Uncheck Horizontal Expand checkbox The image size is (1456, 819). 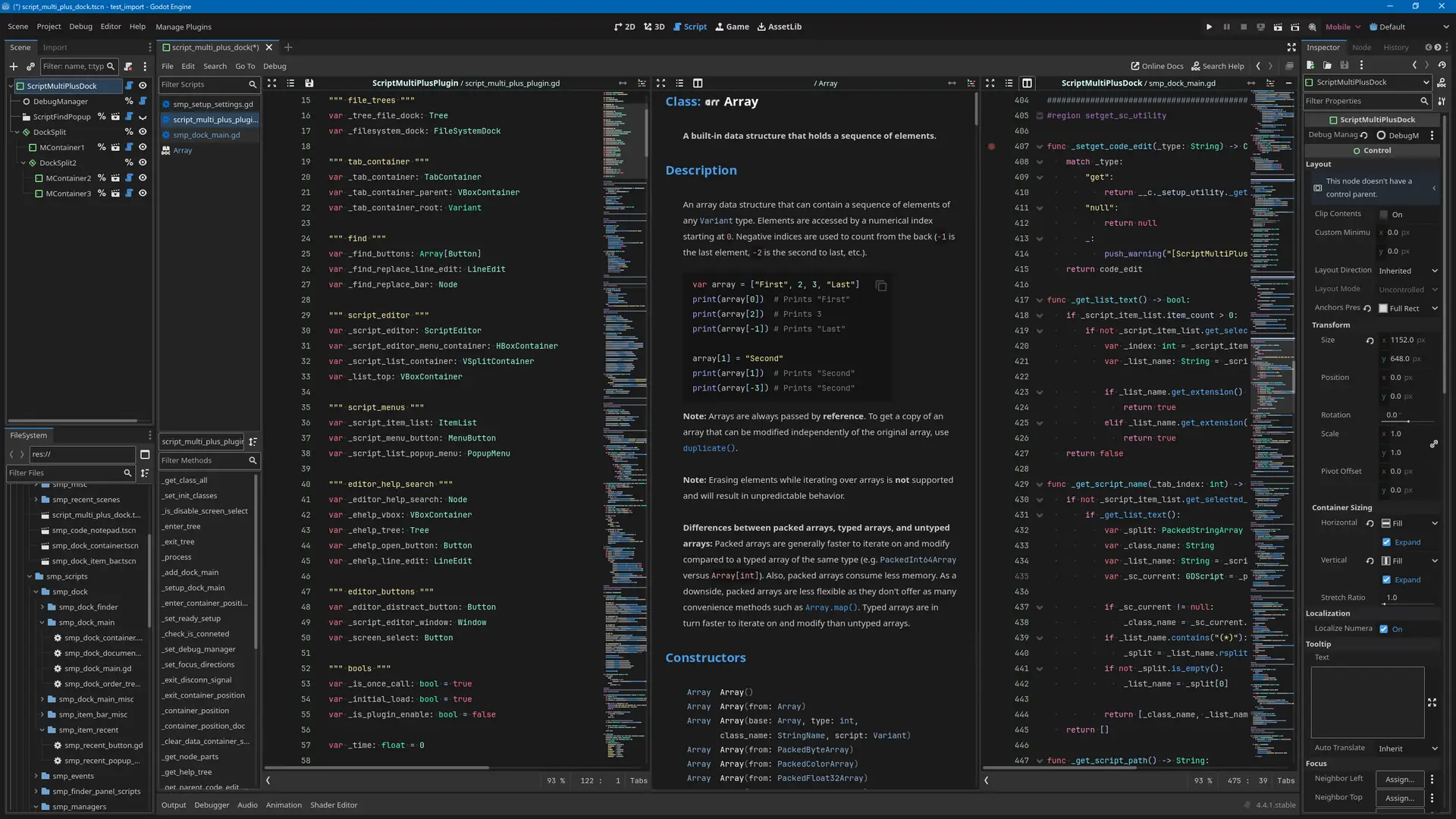[1387, 542]
